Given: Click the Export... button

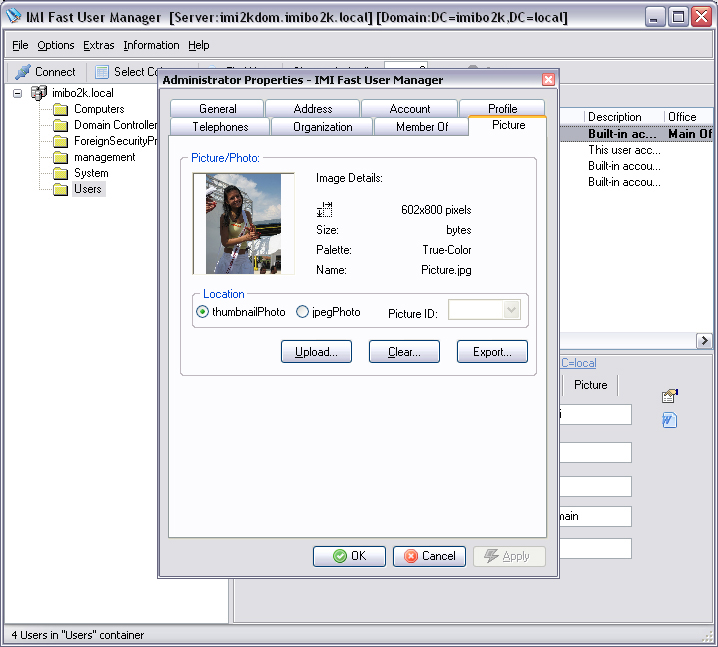Looking at the screenshot, I should point(492,352).
